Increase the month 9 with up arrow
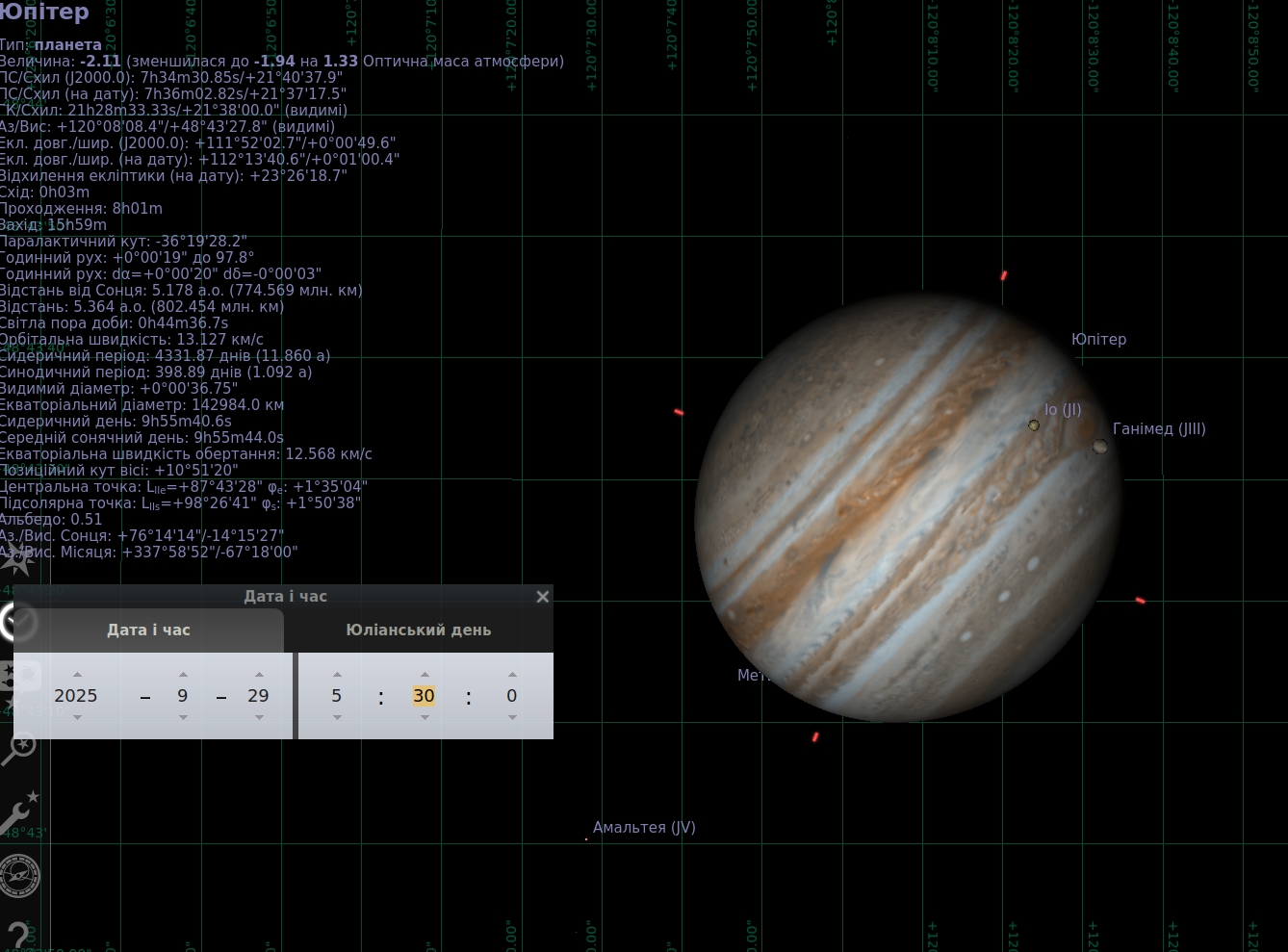The width and height of the screenshot is (1288, 952). [183, 674]
